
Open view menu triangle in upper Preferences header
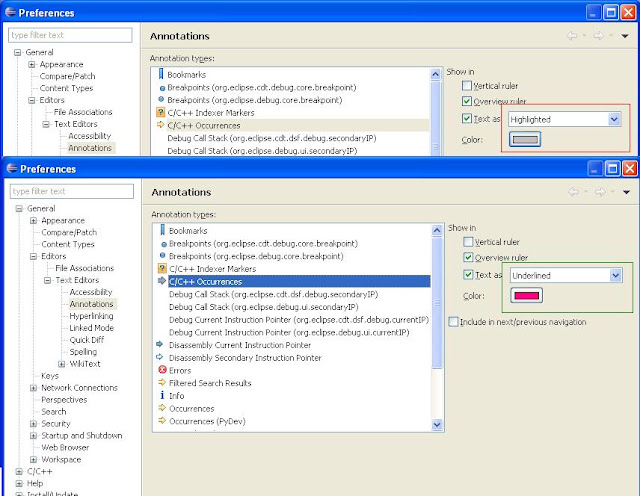point(624,36)
